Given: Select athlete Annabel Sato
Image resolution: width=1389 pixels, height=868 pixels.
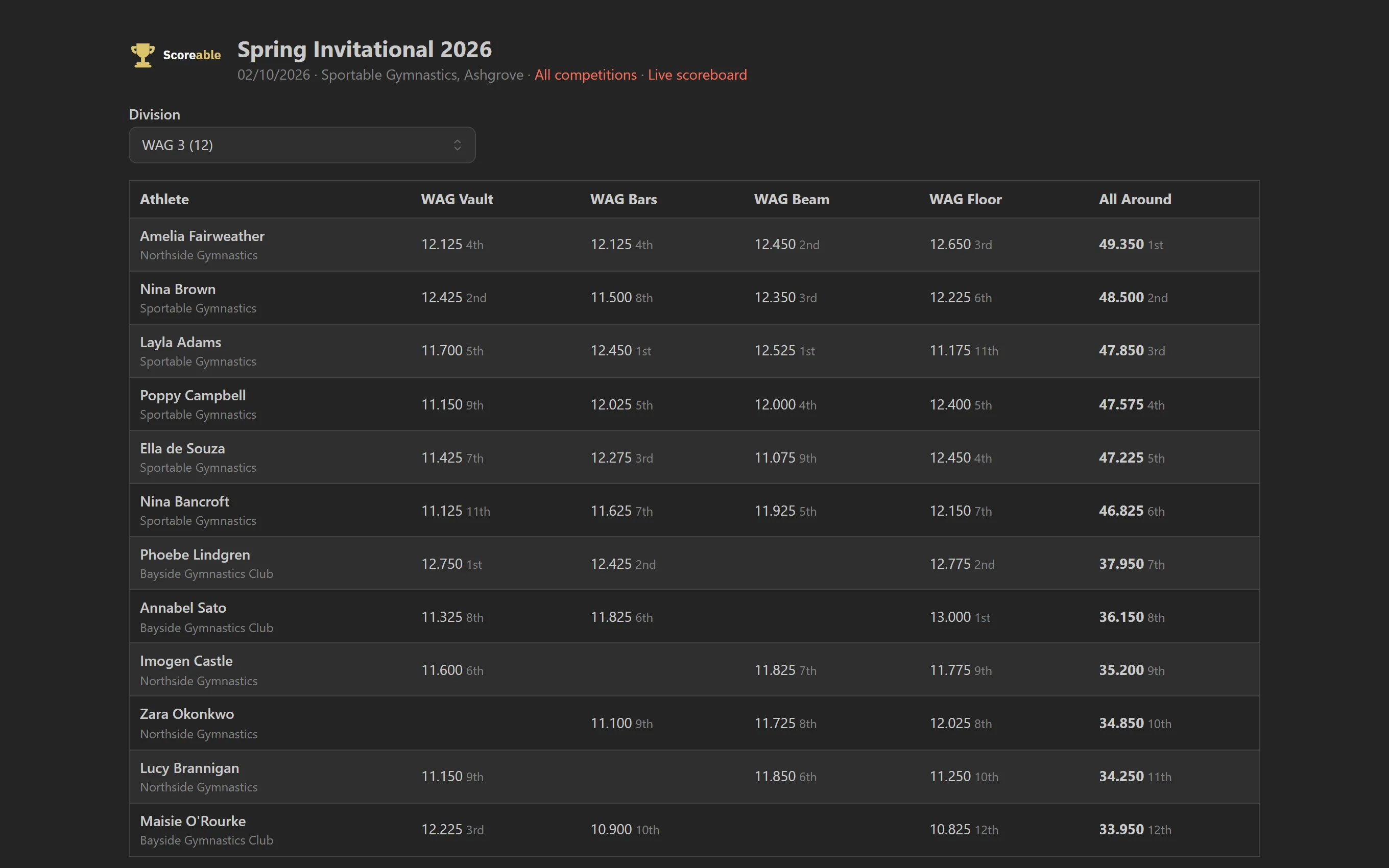Looking at the screenshot, I should click(x=183, y=608).
